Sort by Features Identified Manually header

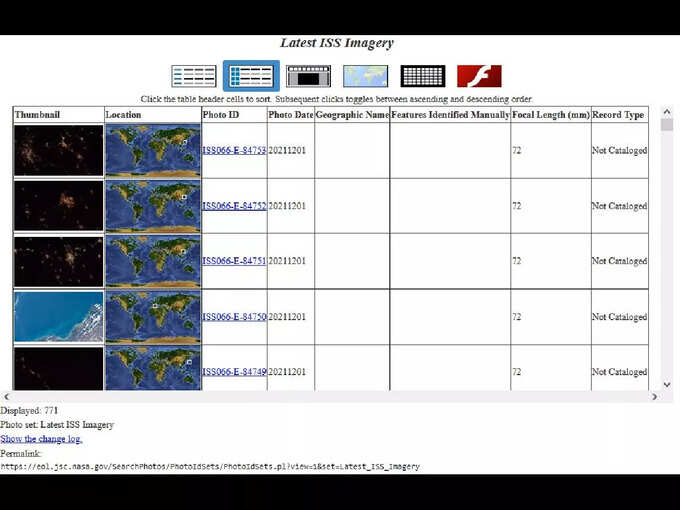[x=450, y=115]
